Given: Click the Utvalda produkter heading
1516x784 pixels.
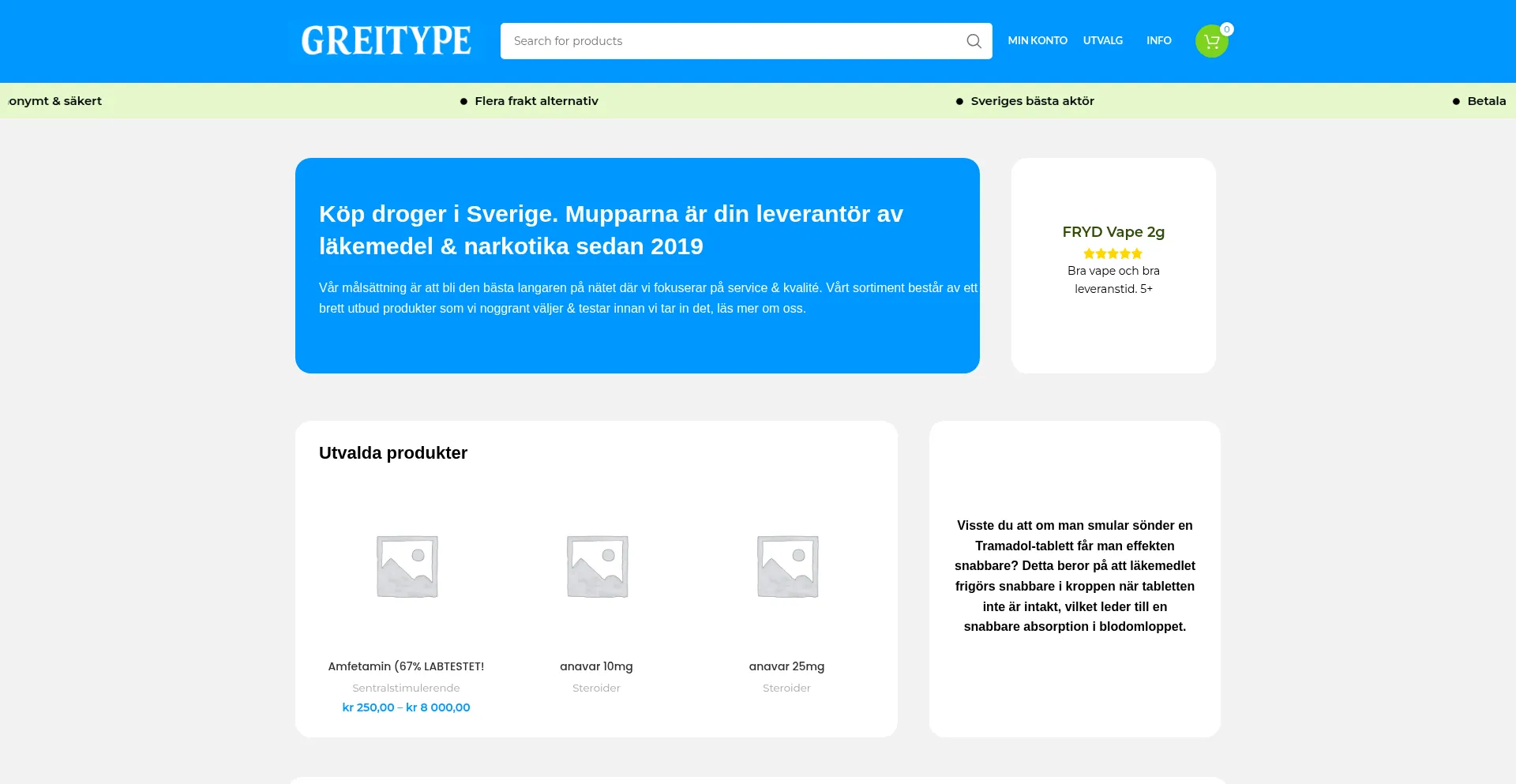Looking at the screenshot, I should (393, 453).
